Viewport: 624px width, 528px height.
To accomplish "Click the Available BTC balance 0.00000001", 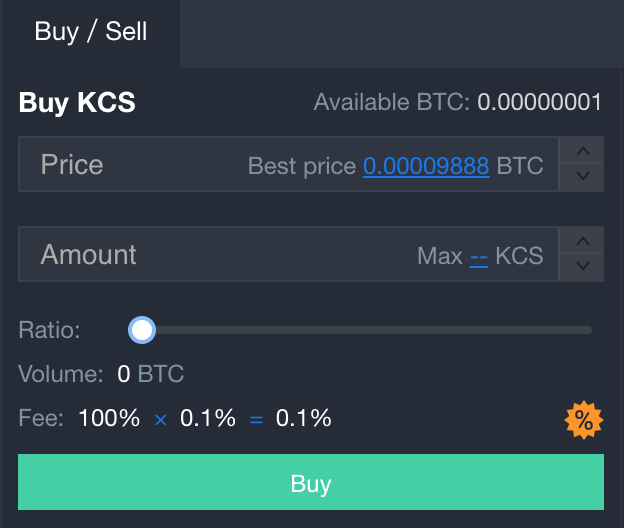I will pos(539,102).
